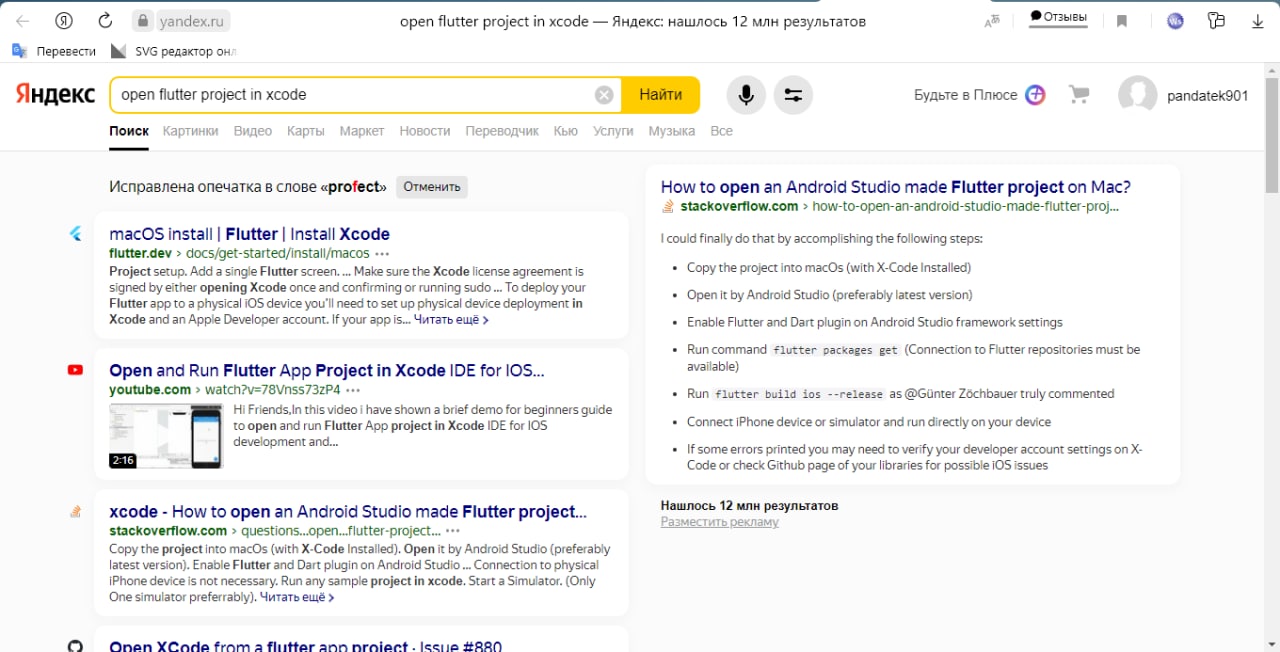Image resolution: width=1280 pixels, height=652 pixels.
Task: Open the shopping cart icon
Action: coord(1079,95)
